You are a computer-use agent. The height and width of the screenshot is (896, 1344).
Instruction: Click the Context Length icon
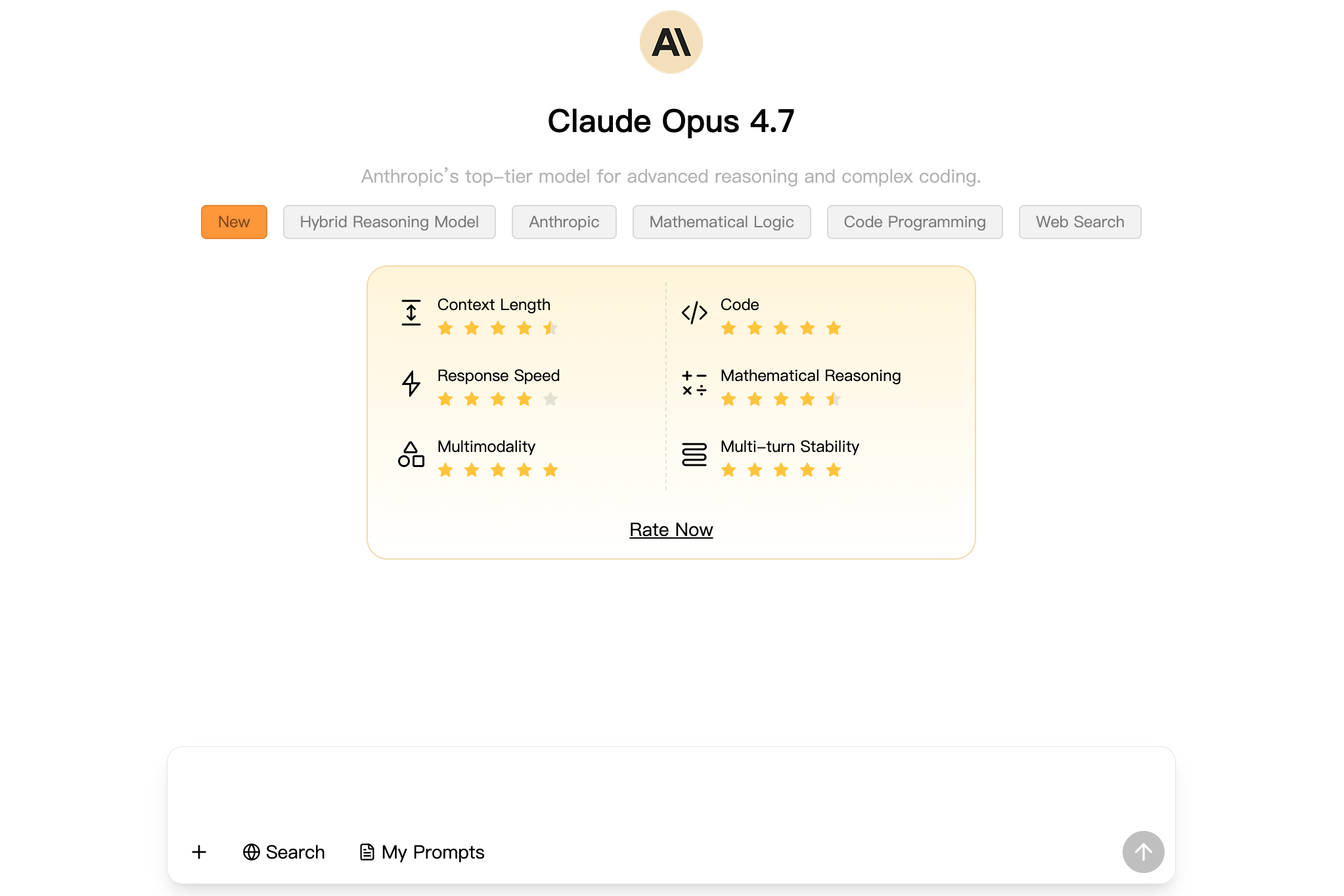(x=411, y=313)
